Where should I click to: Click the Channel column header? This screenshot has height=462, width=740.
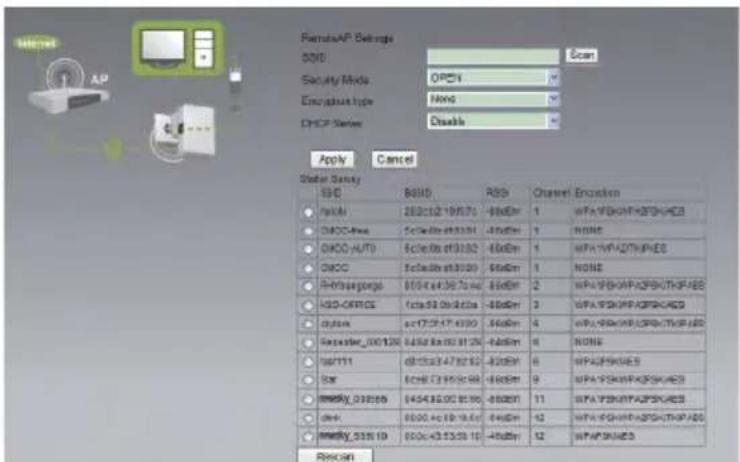(551, 193)
